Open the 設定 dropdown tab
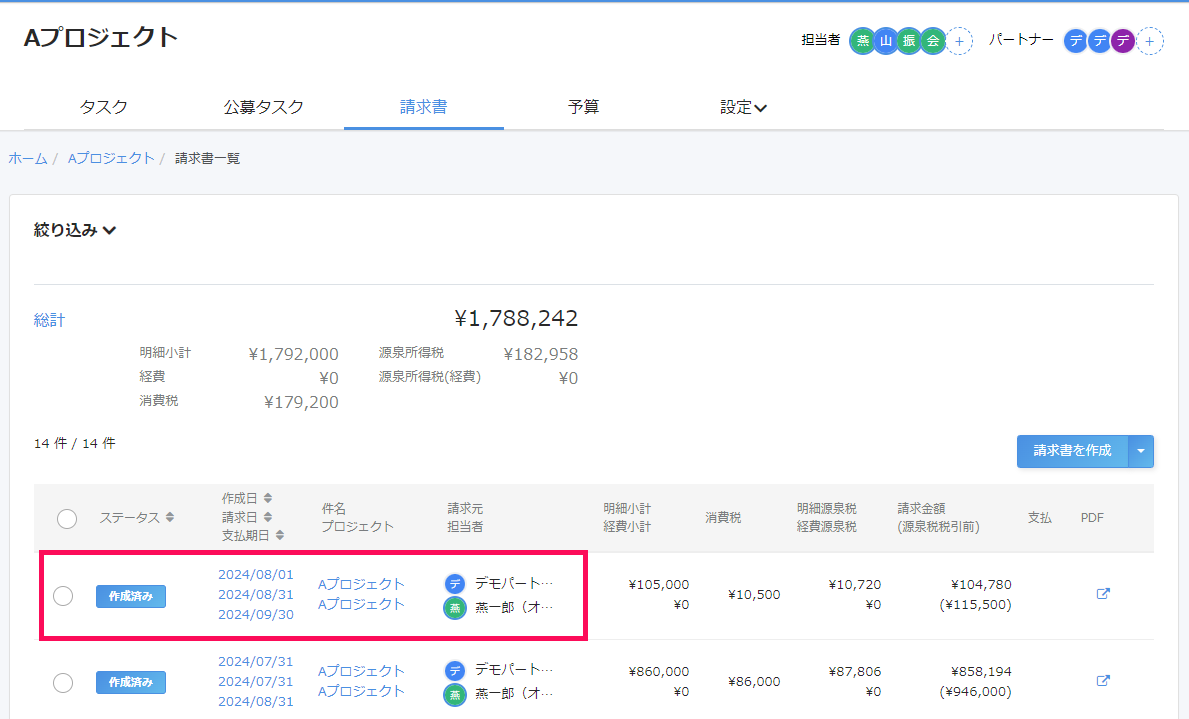The height and width of the screenshot is (719, 1189). (743, 107)
